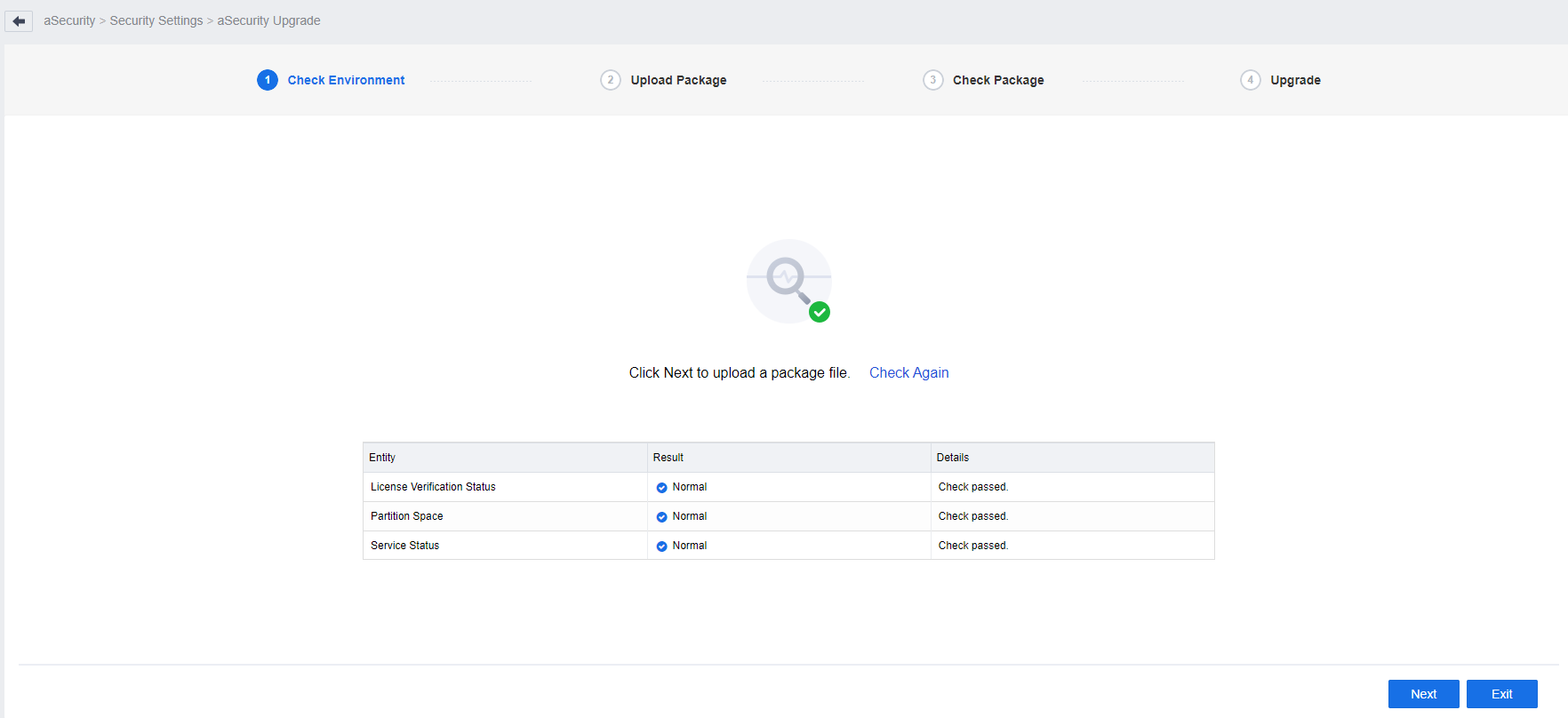Click the back arrow button
1568x718 pixels.
[x=19, y=20]
